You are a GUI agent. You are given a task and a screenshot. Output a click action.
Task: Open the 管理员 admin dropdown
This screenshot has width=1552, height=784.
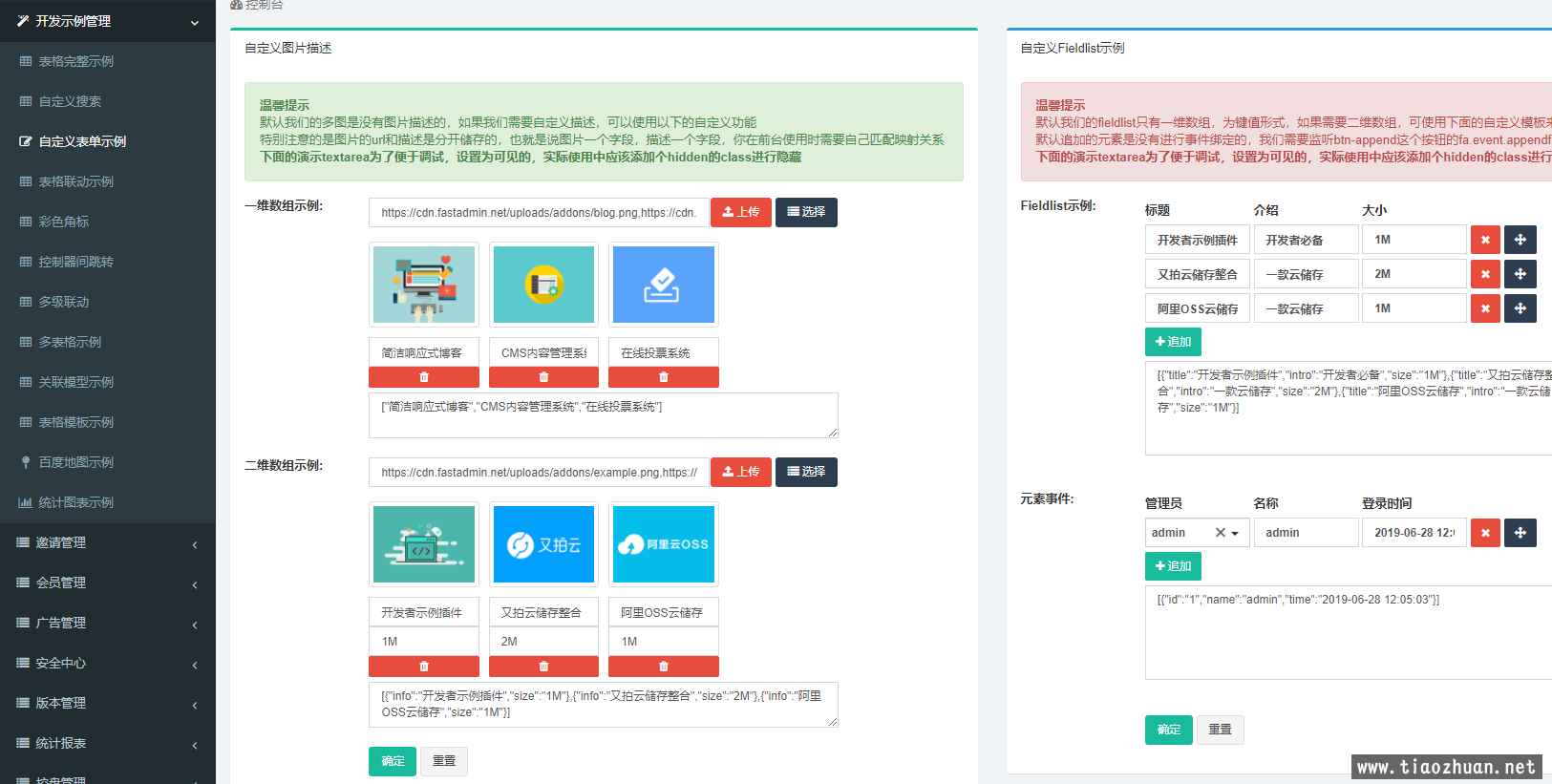(x=1235, y=533)
